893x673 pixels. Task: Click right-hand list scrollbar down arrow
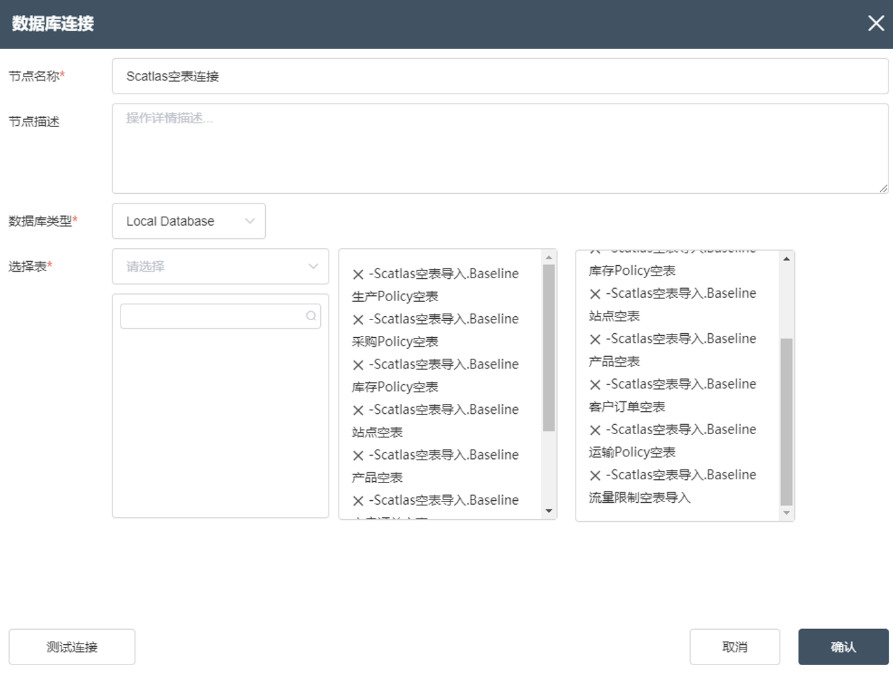pos(787,513)
